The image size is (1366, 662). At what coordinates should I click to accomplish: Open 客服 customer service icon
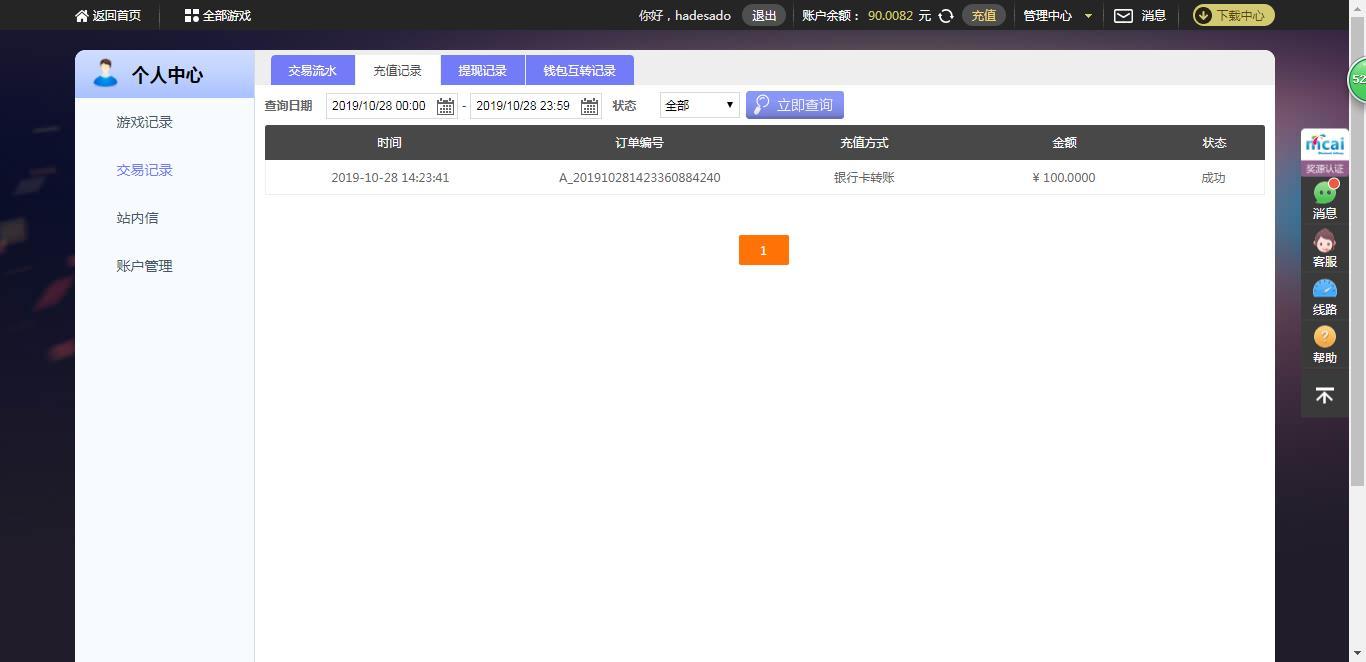point(1325,242)
